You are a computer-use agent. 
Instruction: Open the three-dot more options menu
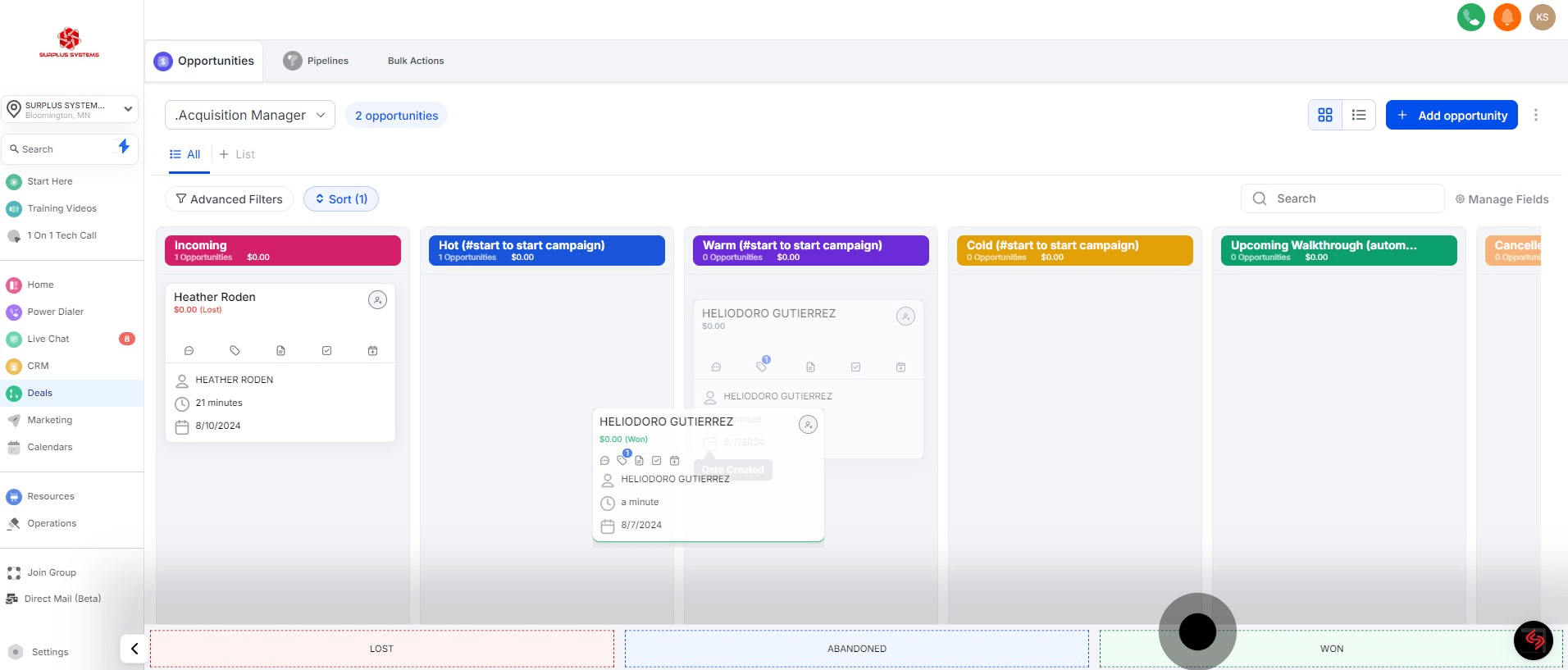(x=1536, y=116)
